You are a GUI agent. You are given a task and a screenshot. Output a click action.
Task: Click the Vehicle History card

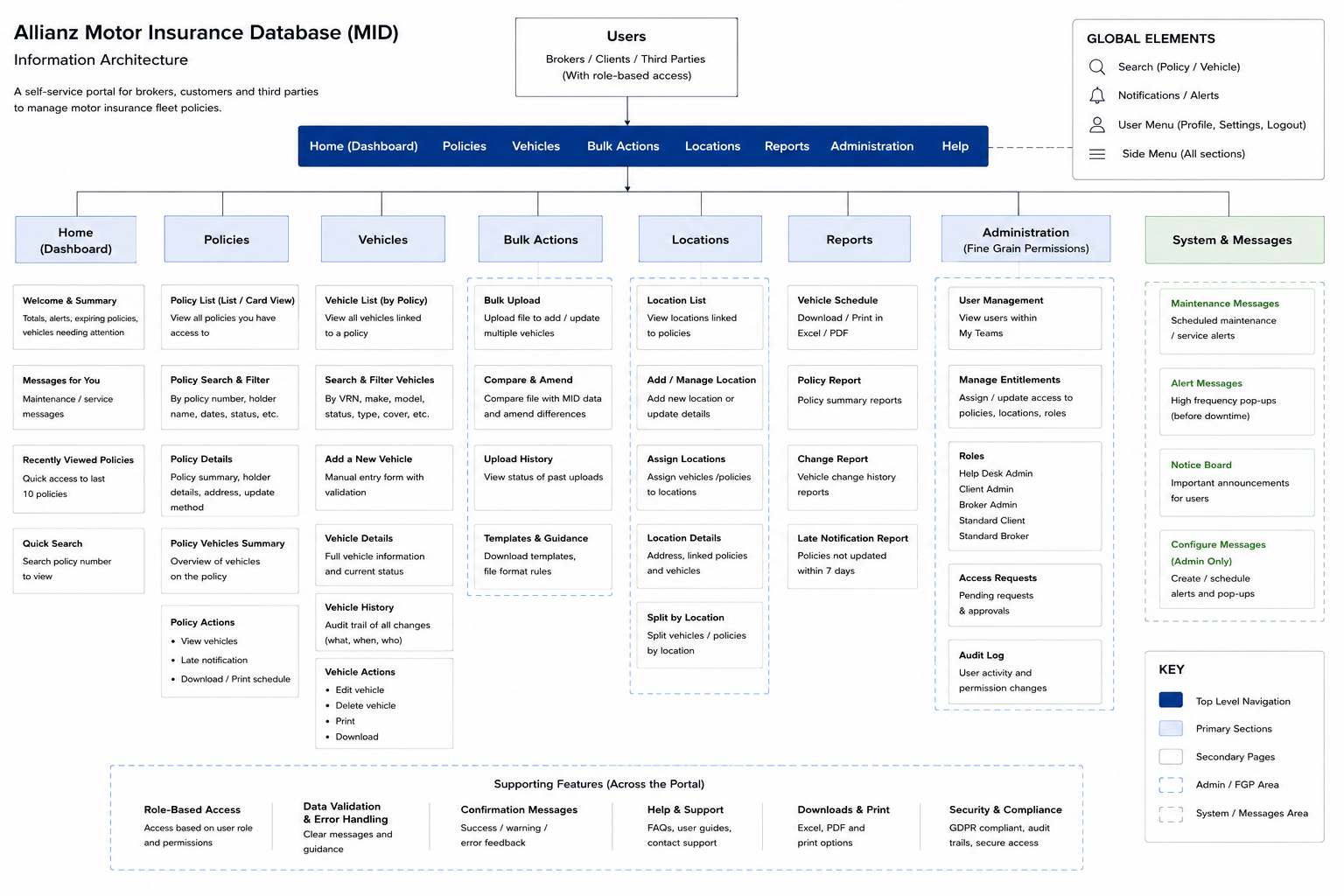tap(384, 622)
